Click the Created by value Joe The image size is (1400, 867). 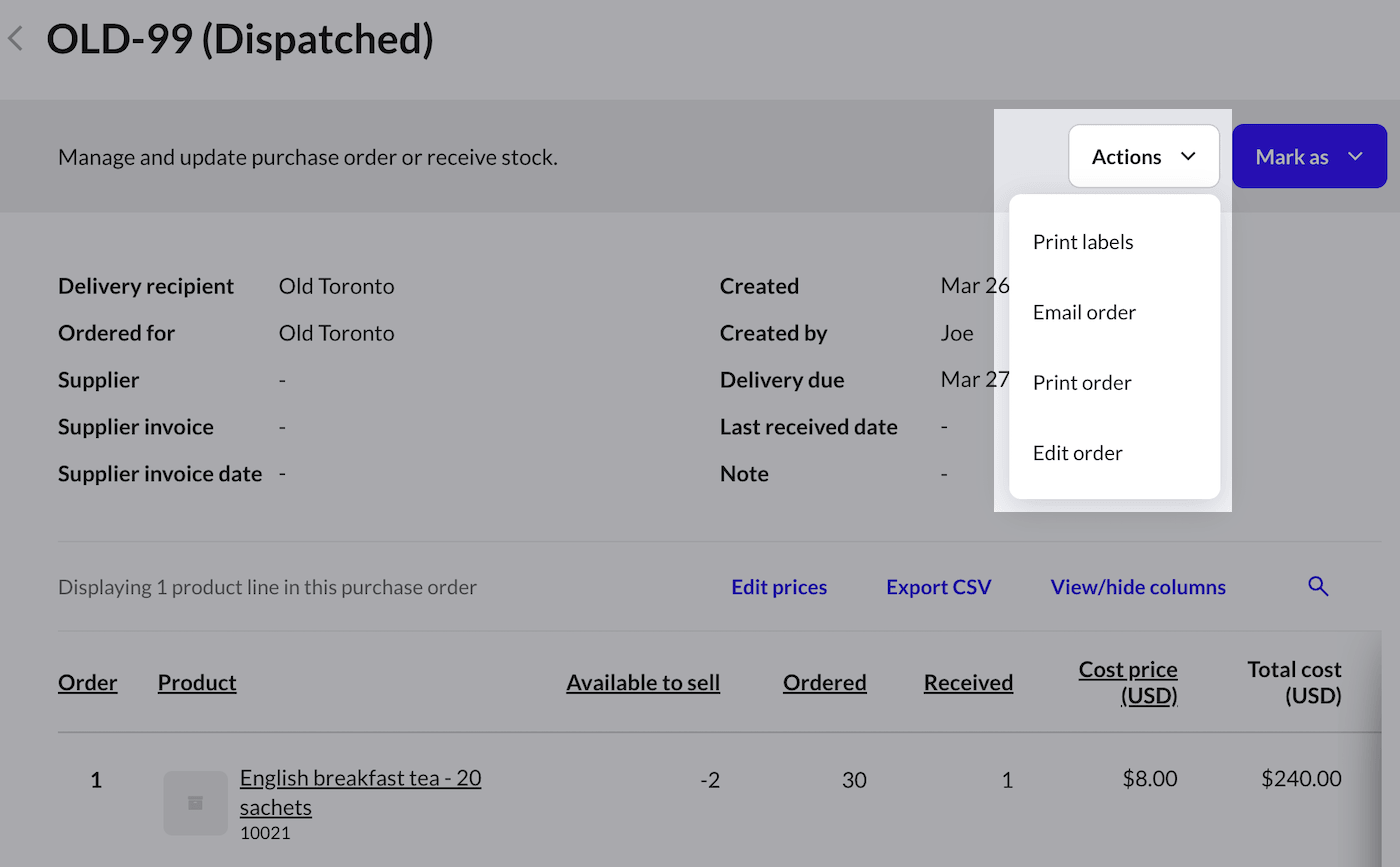pyautogui.click(x=957, y=333)
